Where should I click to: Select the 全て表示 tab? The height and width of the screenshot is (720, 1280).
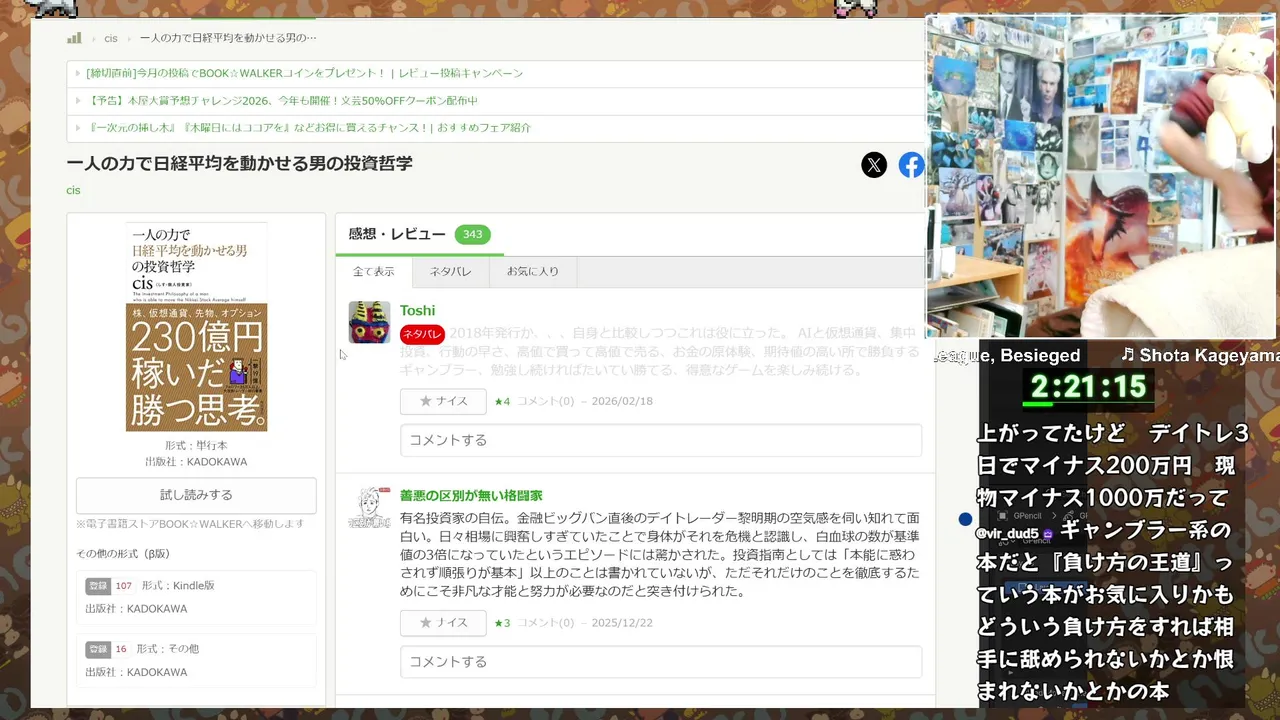[x=374, y=272]
